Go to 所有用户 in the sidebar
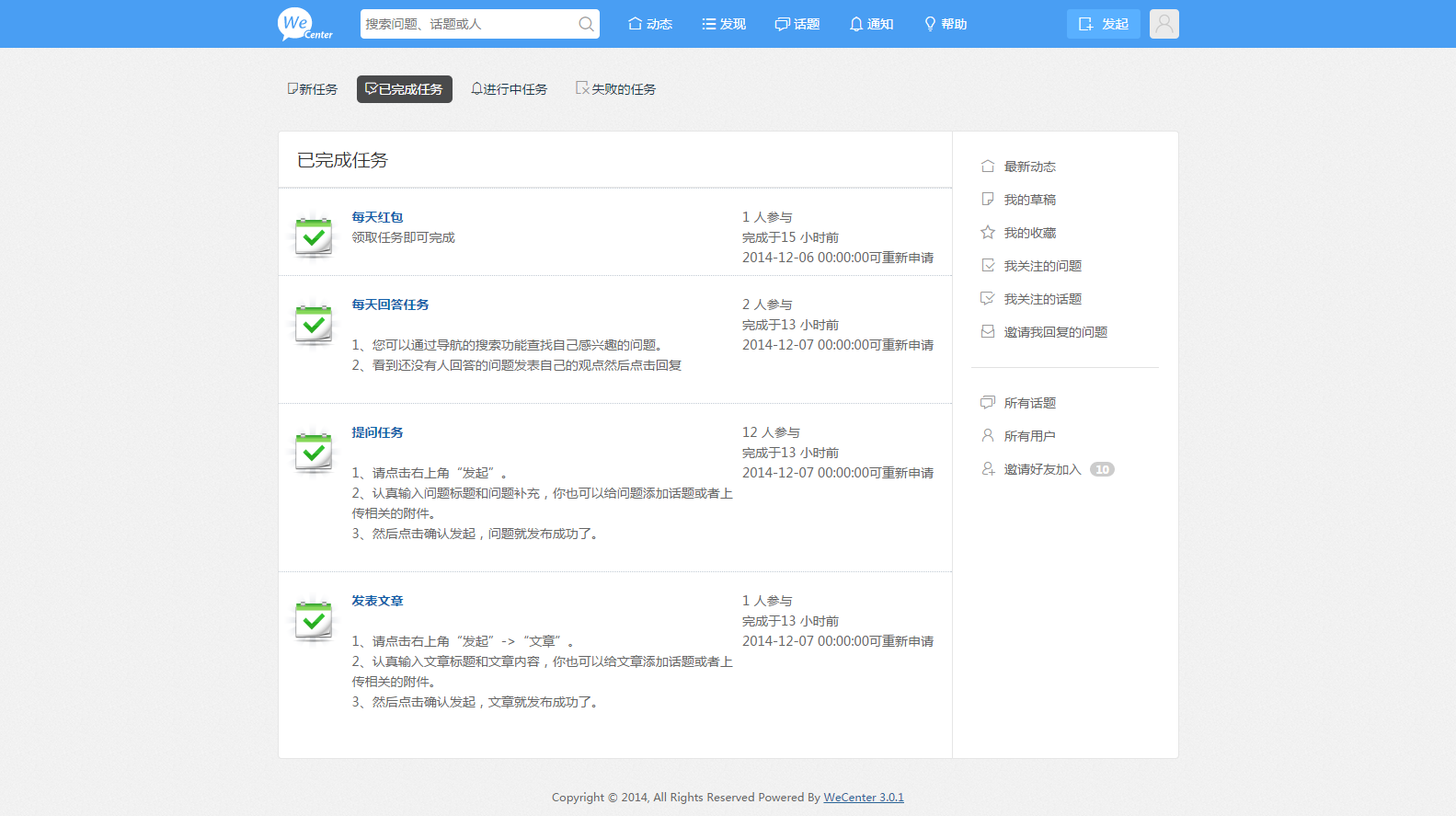The height and width of the screenshot is (816, 1456). (x=1029, y=436)
